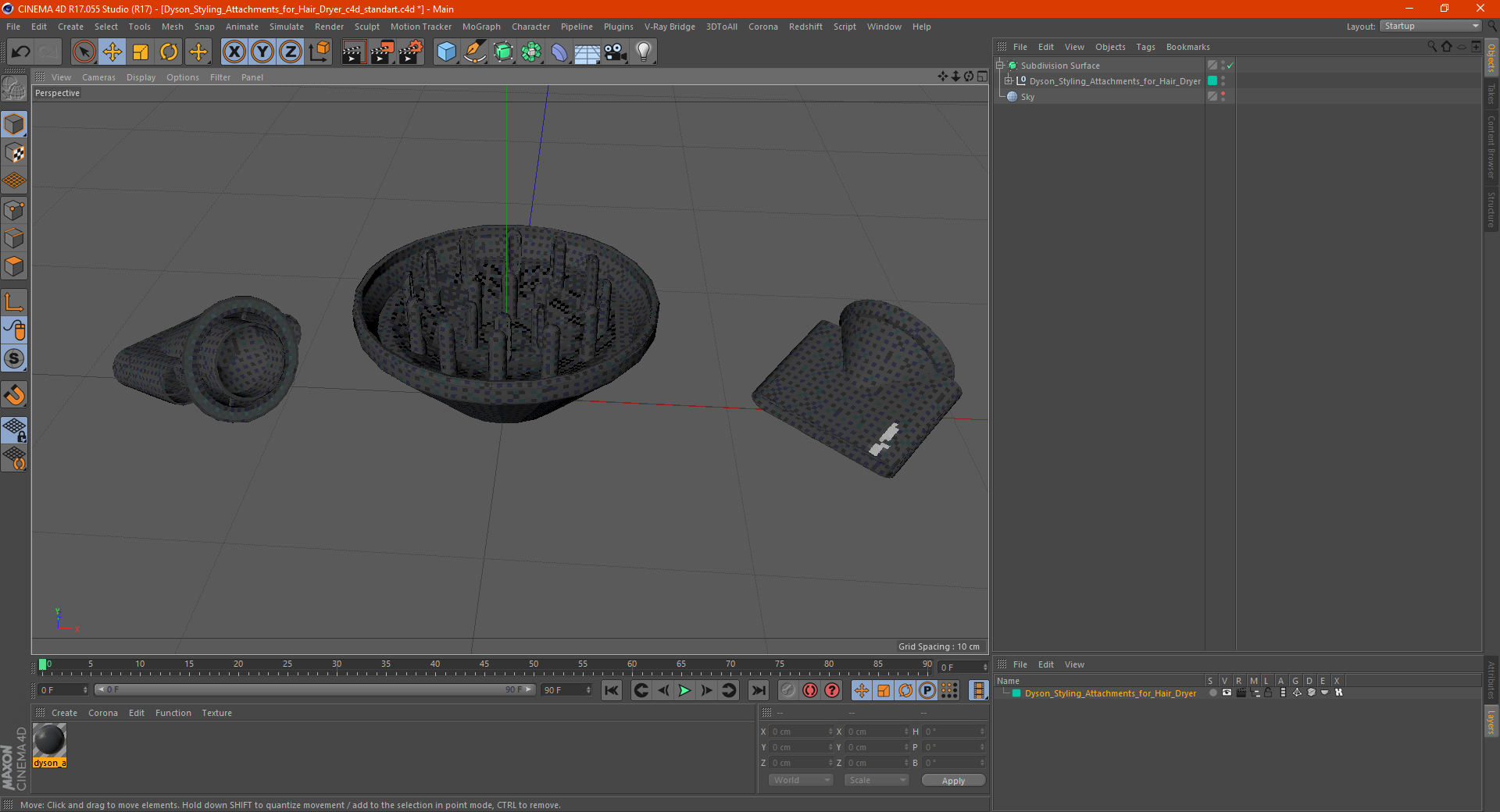This screenshot has width=1500, height=812.
Task: Toggle layer visibility eye for Dyson layer
Action: pos(1227,693)
